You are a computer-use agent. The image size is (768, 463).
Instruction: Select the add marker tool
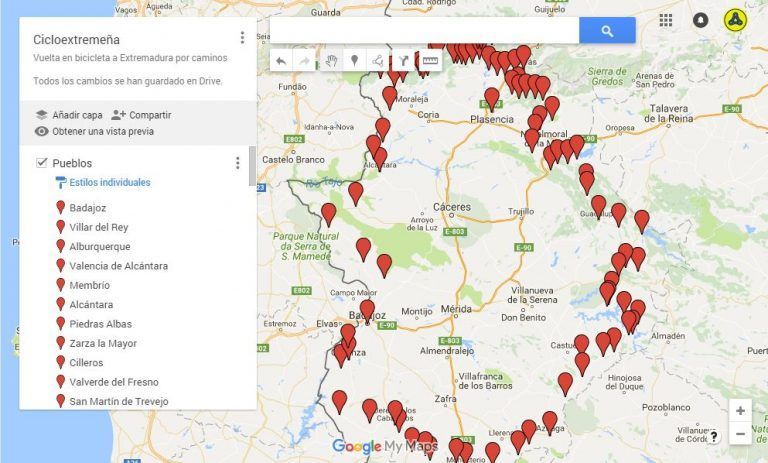(x=355, y=61)
